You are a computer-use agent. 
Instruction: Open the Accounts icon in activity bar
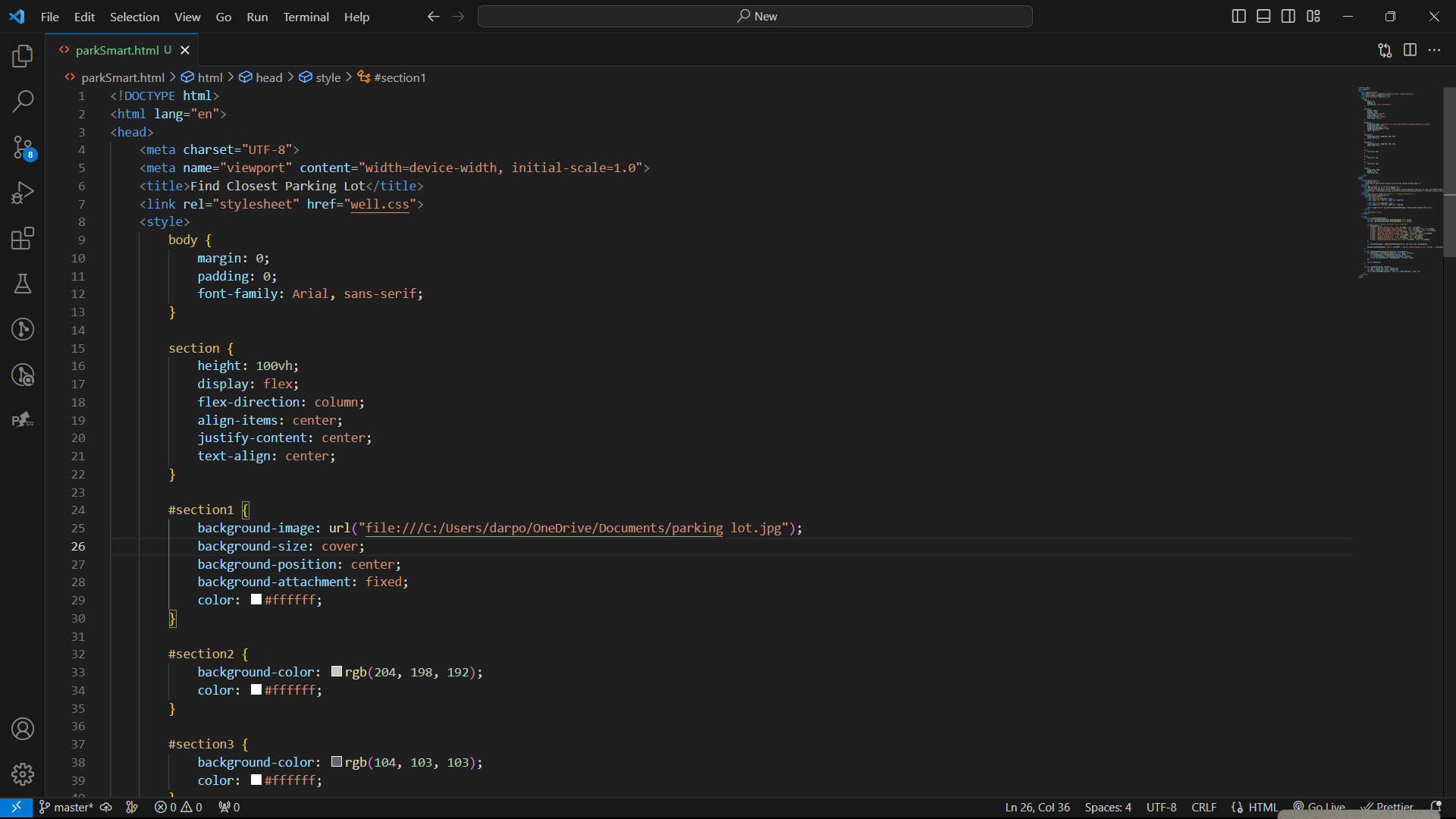pyautogui.click(x=23, y=729)
